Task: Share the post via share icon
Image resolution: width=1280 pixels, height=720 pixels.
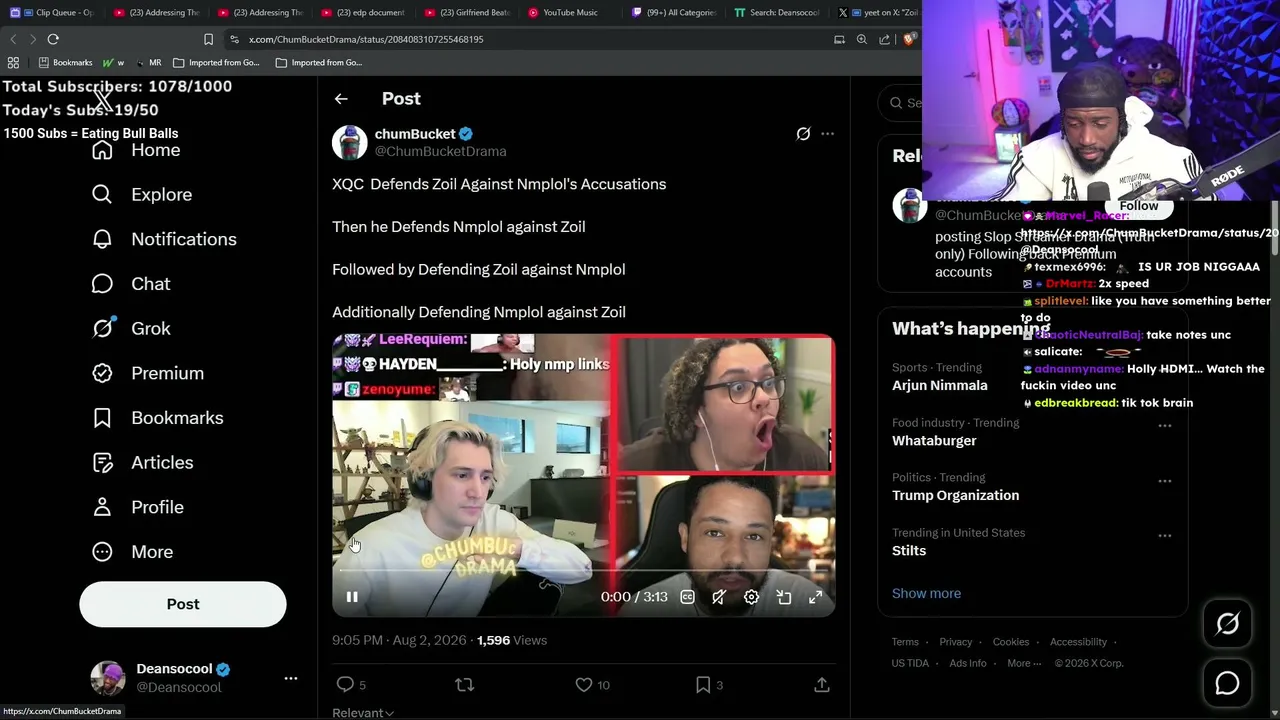Action: [822, 685]
